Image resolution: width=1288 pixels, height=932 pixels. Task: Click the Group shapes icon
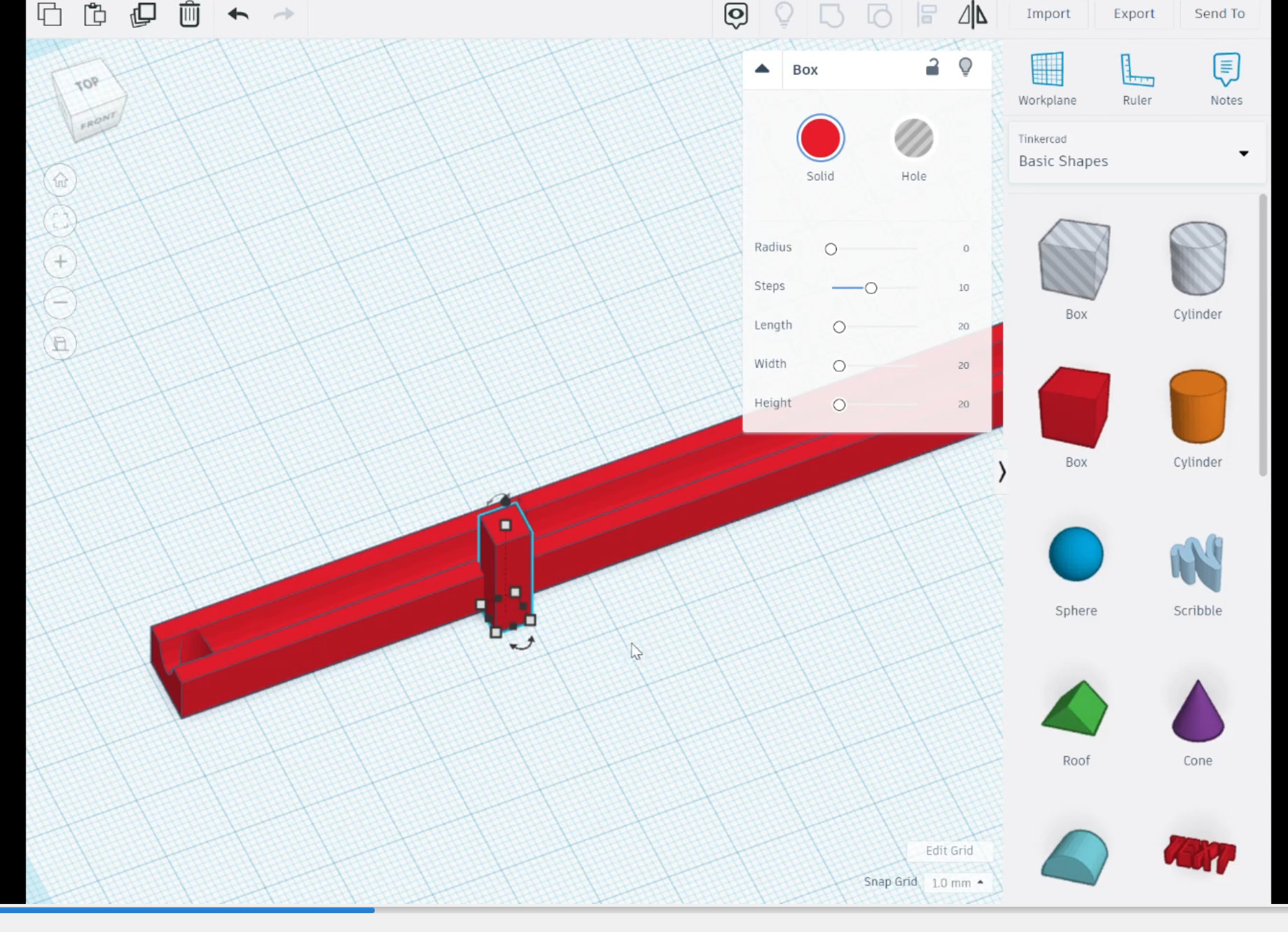(x=831, y=15)
